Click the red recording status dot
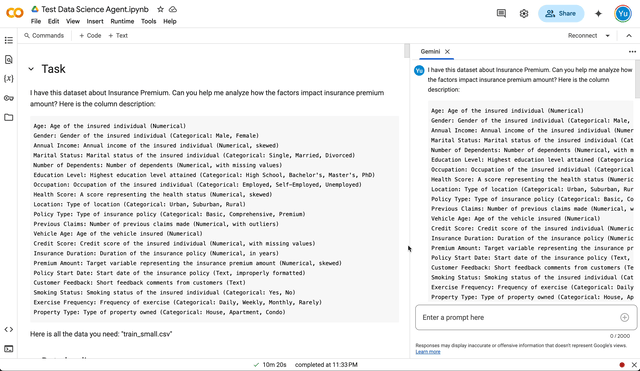This screenshot has height=371, width=640. [622, 365]
